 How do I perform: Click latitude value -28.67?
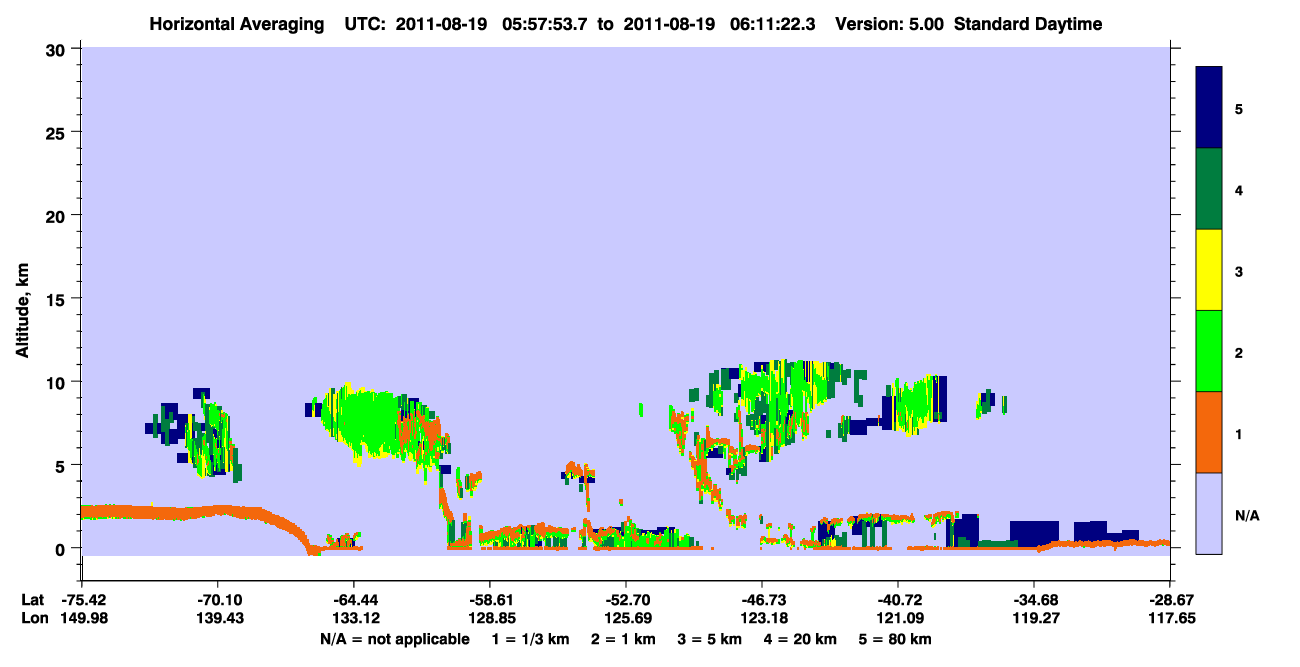coord(1170,600)
